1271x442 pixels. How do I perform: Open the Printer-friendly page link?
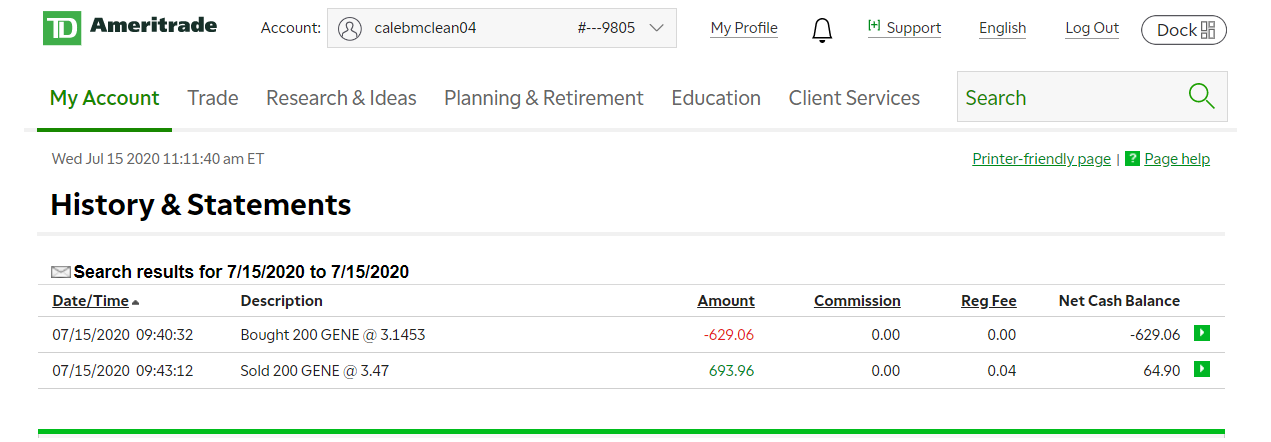(x=1041, y=159)
